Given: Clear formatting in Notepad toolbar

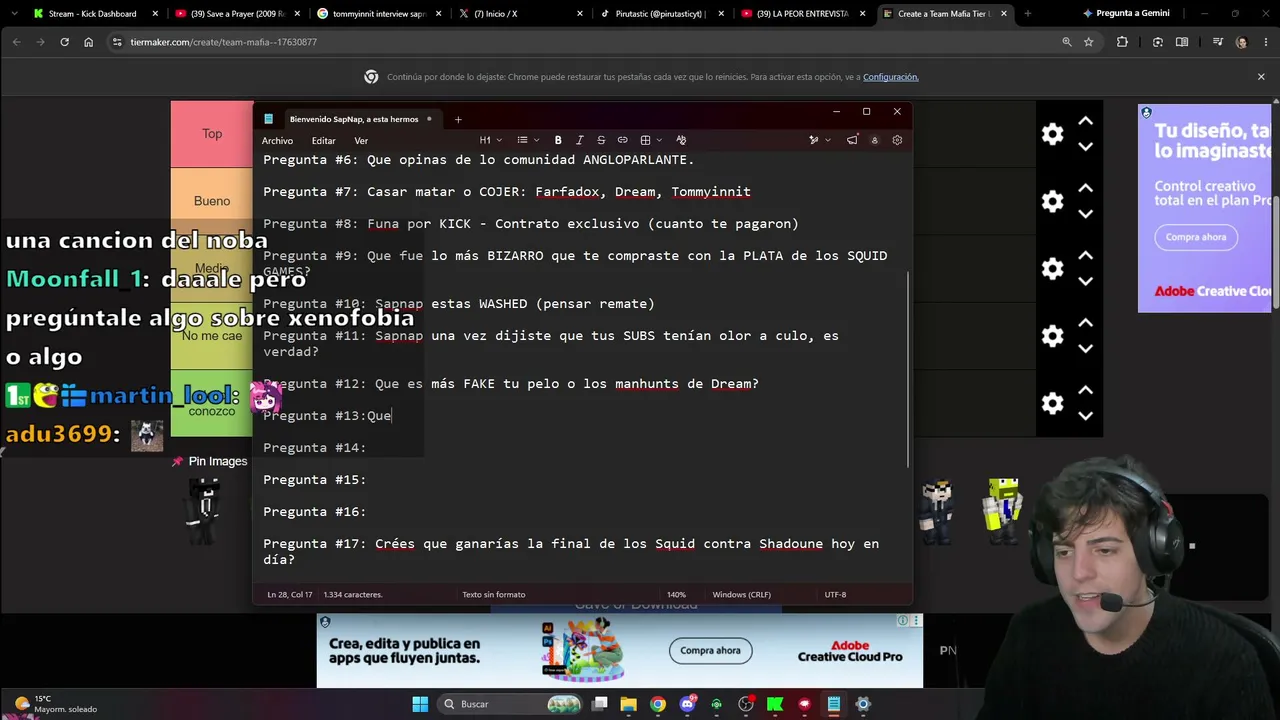Looking at the screenshot, I should click(681, 140).
